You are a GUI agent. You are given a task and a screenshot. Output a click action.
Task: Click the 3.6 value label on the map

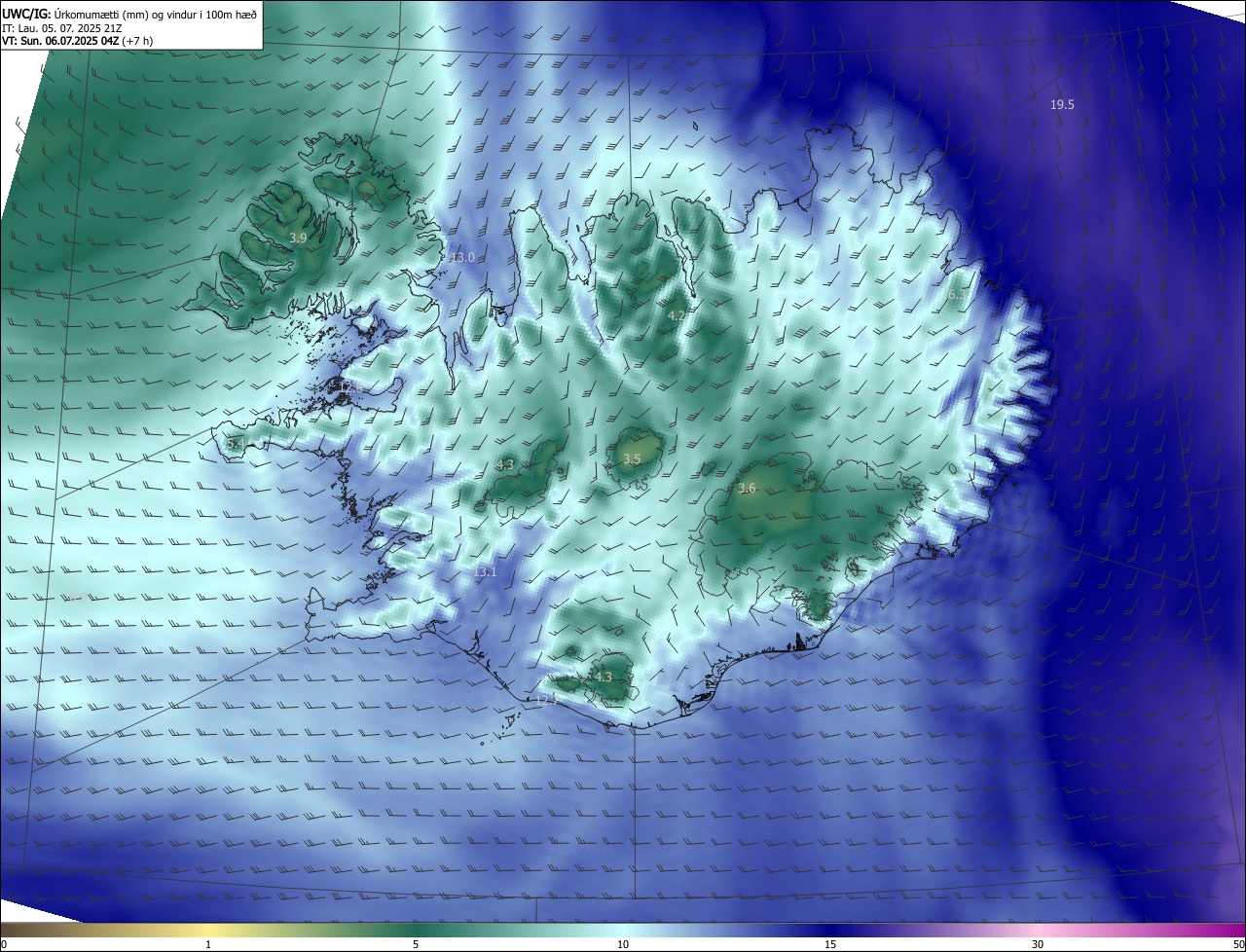tap(747, 489)
